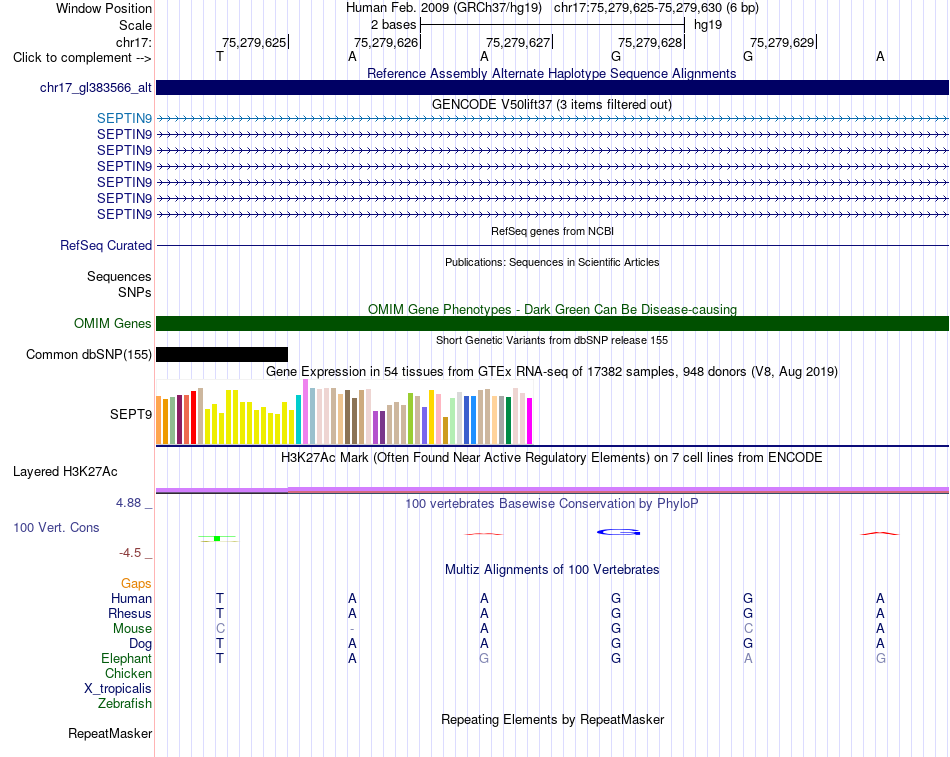
Task: Click the 'Human Feb. 2009 (GRCh37/hg19)' header text
Action: pyautogui.click(x=443, y=8)
